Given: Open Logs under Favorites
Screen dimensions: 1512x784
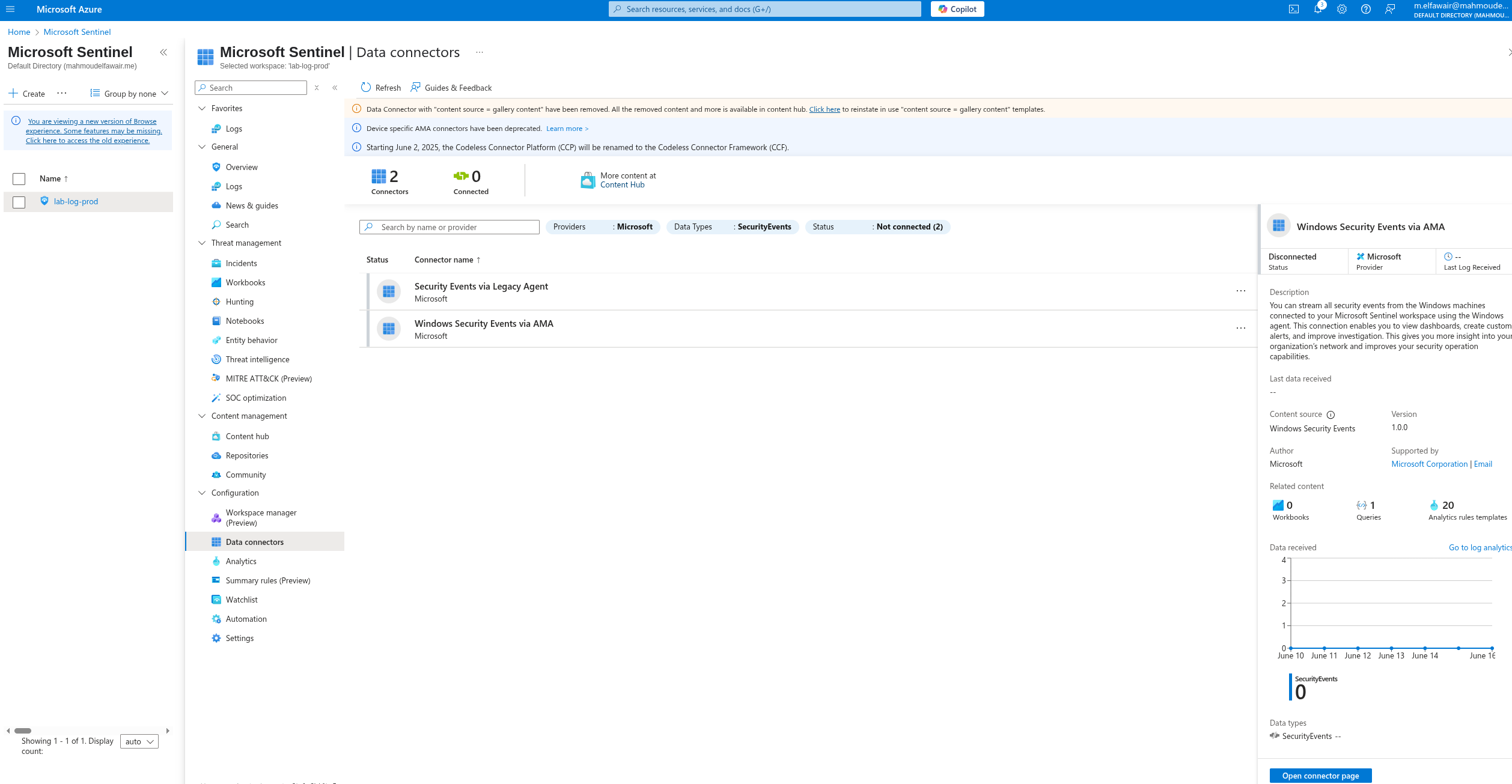Looking at the screenshot, I should [x=234, y=129].
